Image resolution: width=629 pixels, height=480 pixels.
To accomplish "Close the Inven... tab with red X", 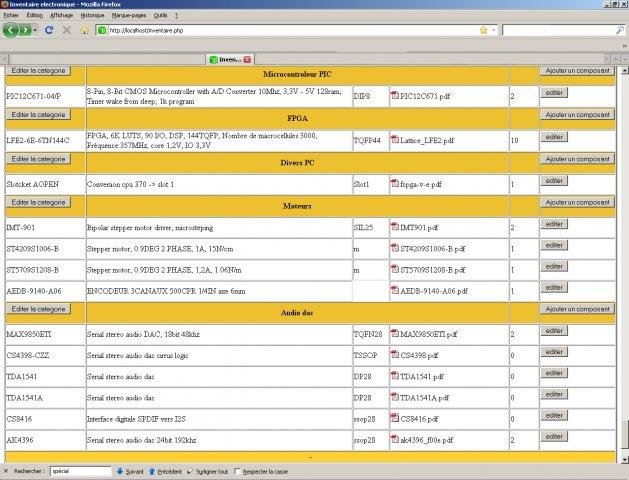I will coord(247,60).
